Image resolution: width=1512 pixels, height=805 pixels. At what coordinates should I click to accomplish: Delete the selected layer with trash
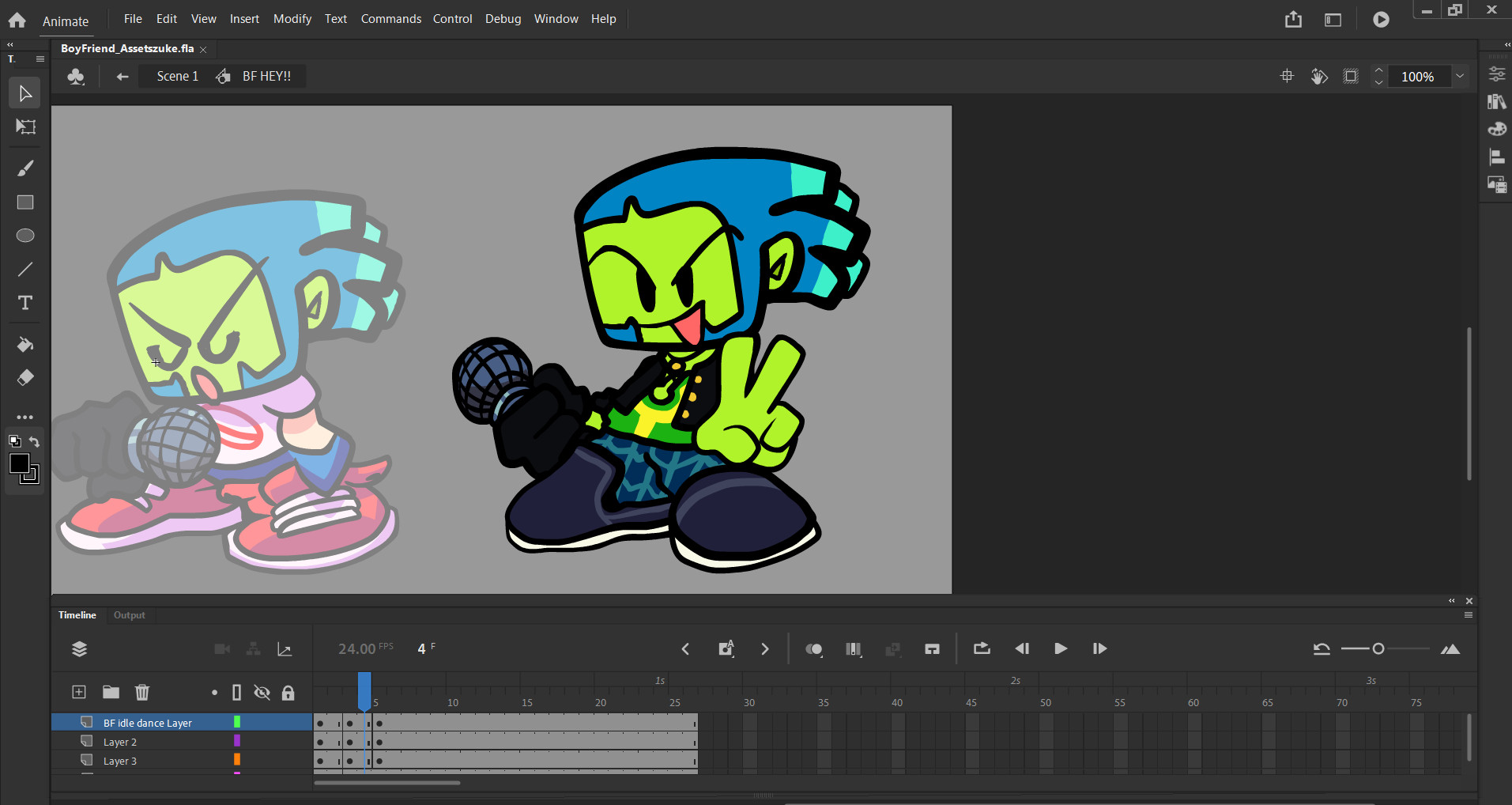point(142,692)
